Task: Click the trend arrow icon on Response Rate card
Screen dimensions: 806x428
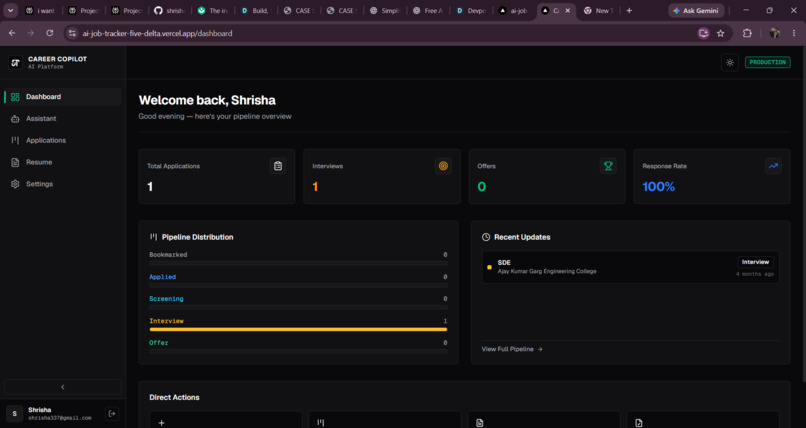Action: click(x=773, y=166)
